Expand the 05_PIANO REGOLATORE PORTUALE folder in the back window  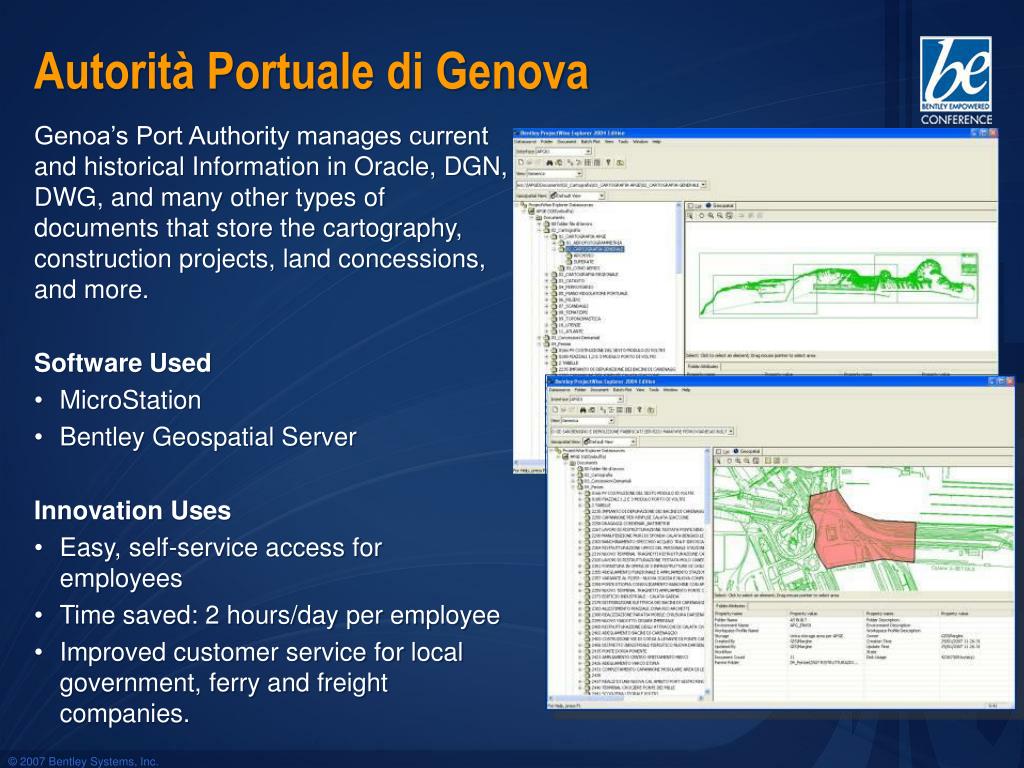tap(547, 293)
